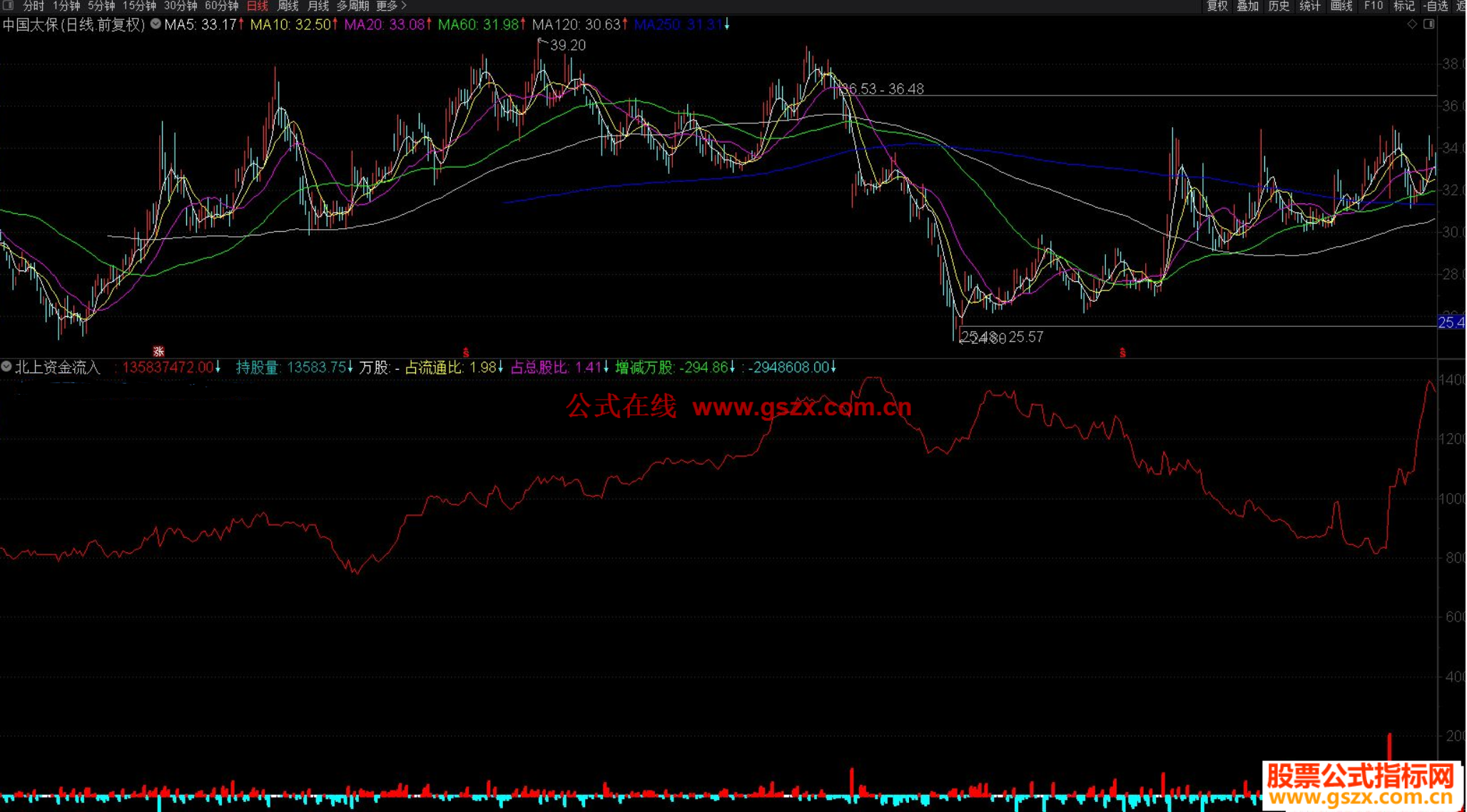Open the 历史 history button
The height and width of the screenshot is (812, 1467).
tap(1279, 6)
